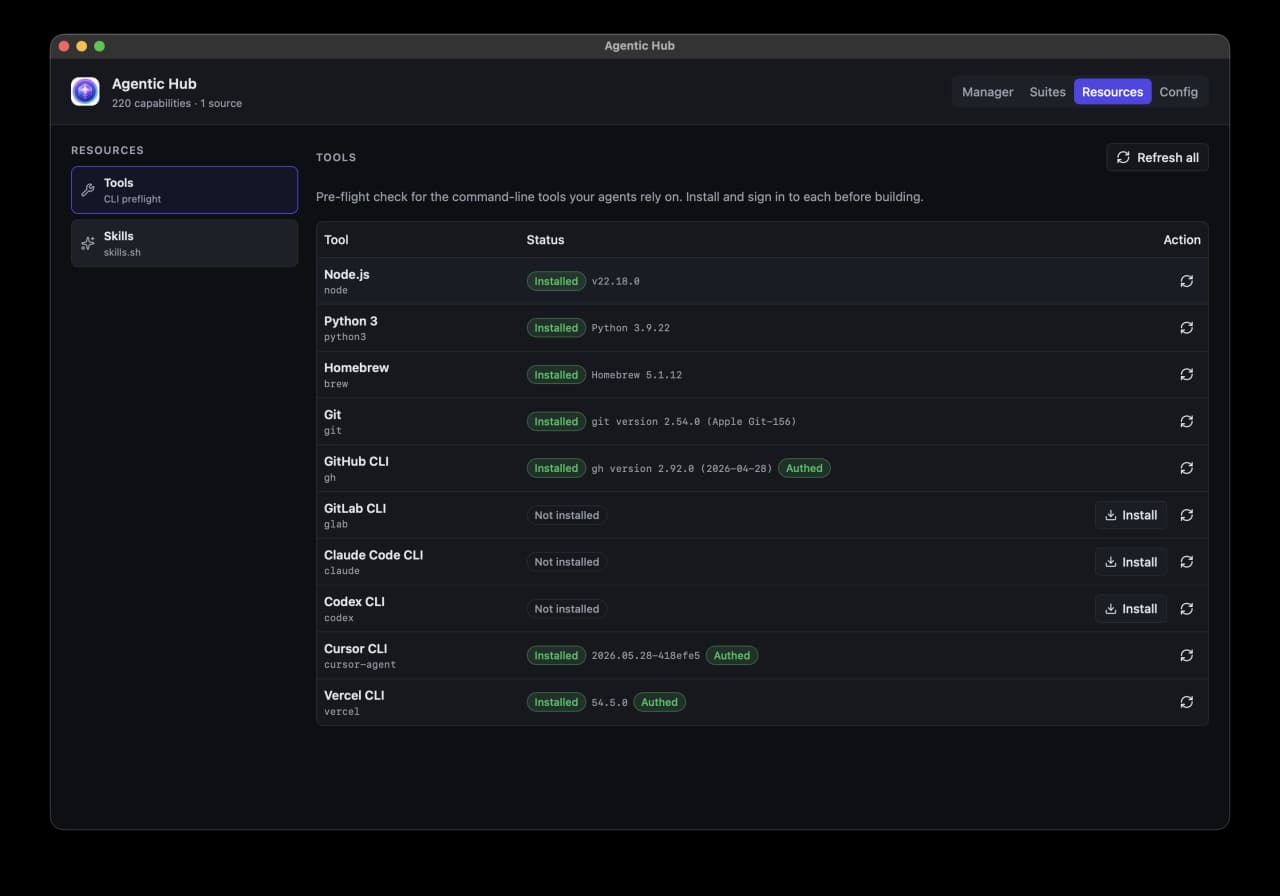This screenshot has width=1280, height=896.
Task: Click the Vercel version 54.5.0 text
Action: point(609,702)
